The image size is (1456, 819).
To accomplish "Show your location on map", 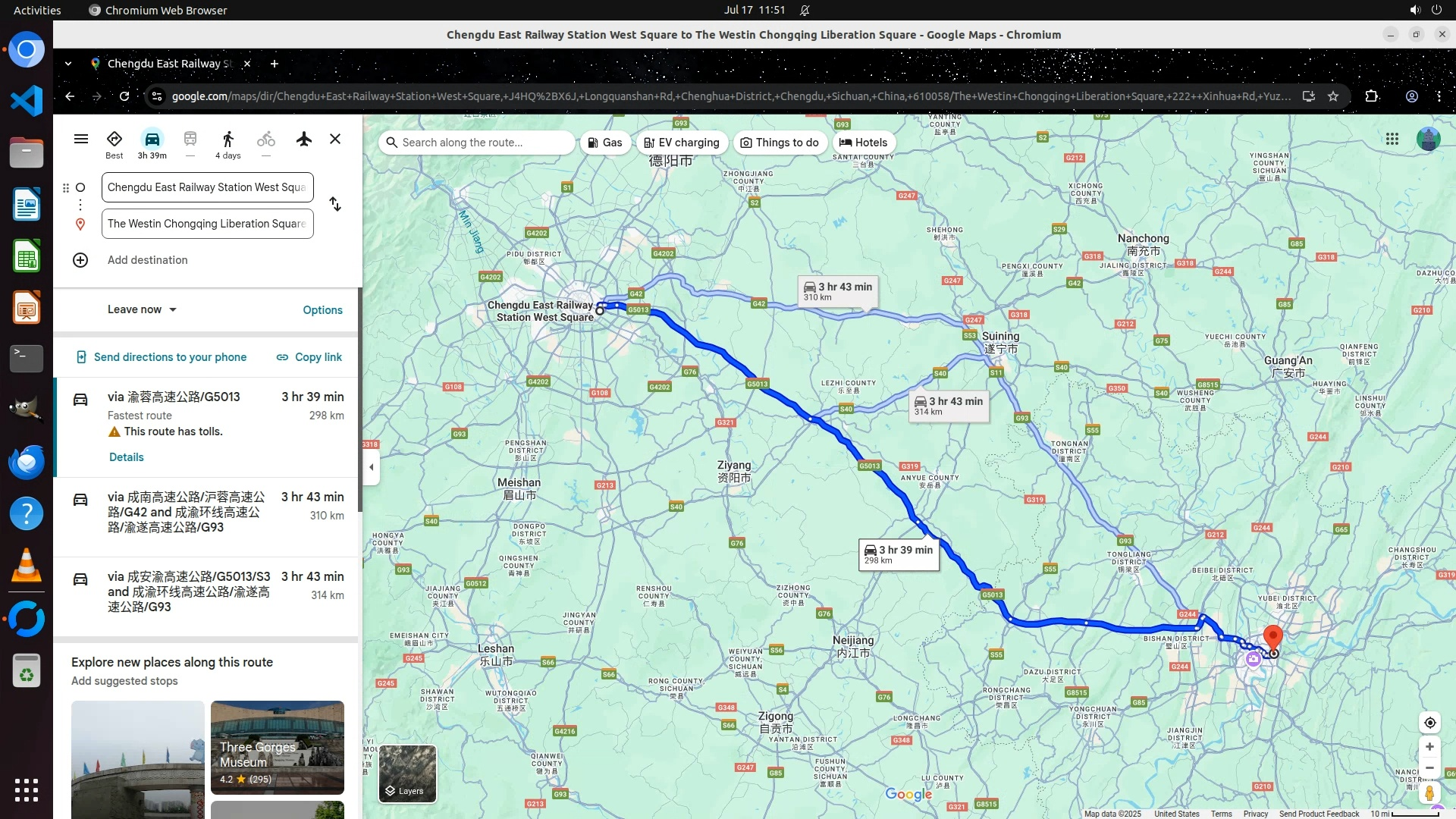I will [1429, 723].
